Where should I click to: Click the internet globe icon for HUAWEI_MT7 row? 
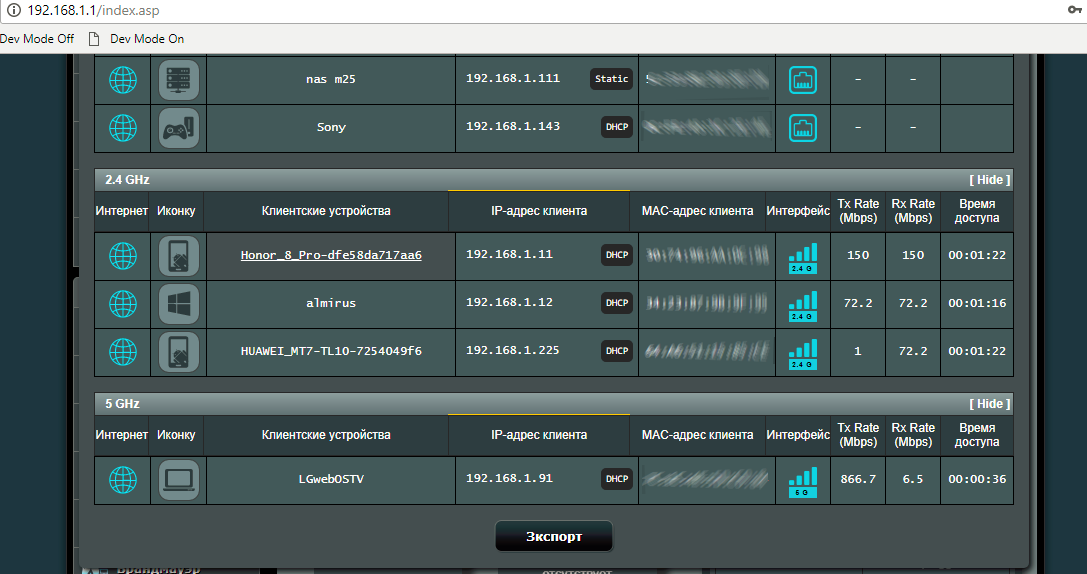(x=122, y=352)
